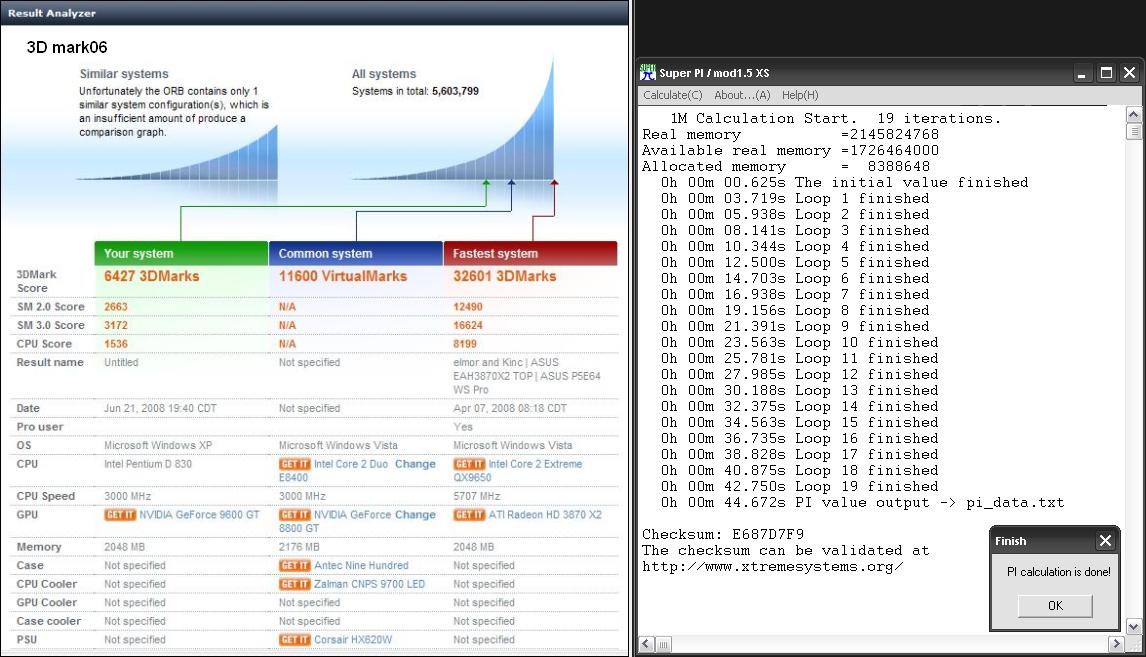
Task: Click the Super PI horizontal scroll right arrow
Action: [1115, 644]
